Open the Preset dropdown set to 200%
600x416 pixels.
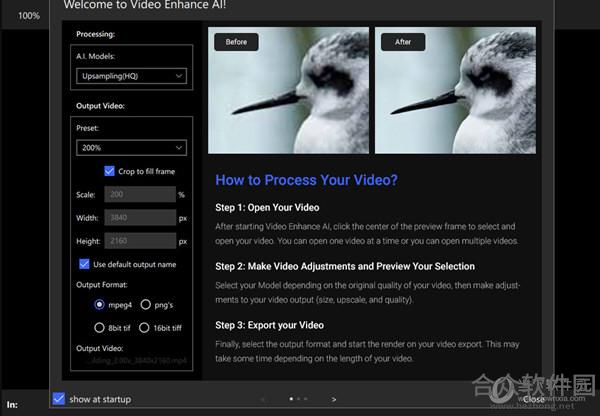[131, 148]
